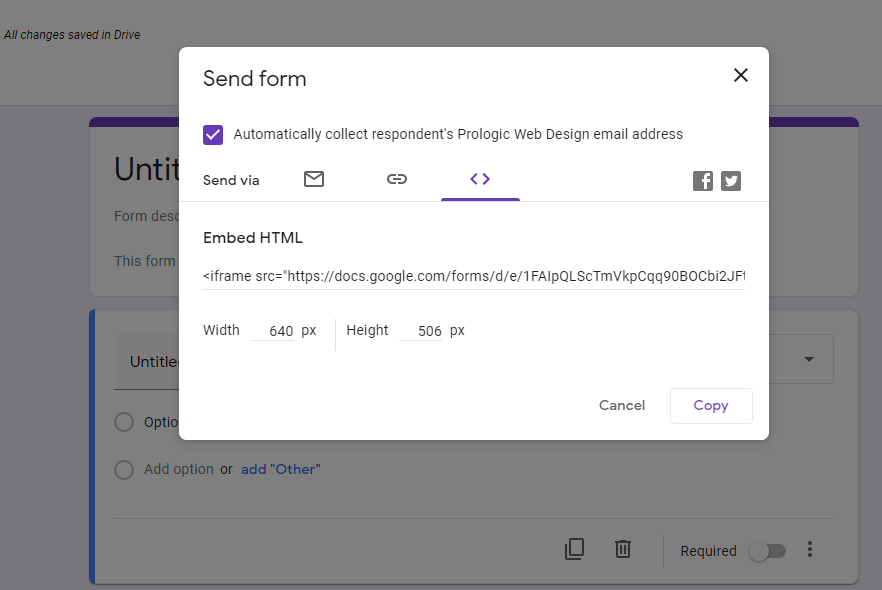Enable the Required toggle for the question
Image resolution: width=882 pixels, height=590 pixels.
767,550
